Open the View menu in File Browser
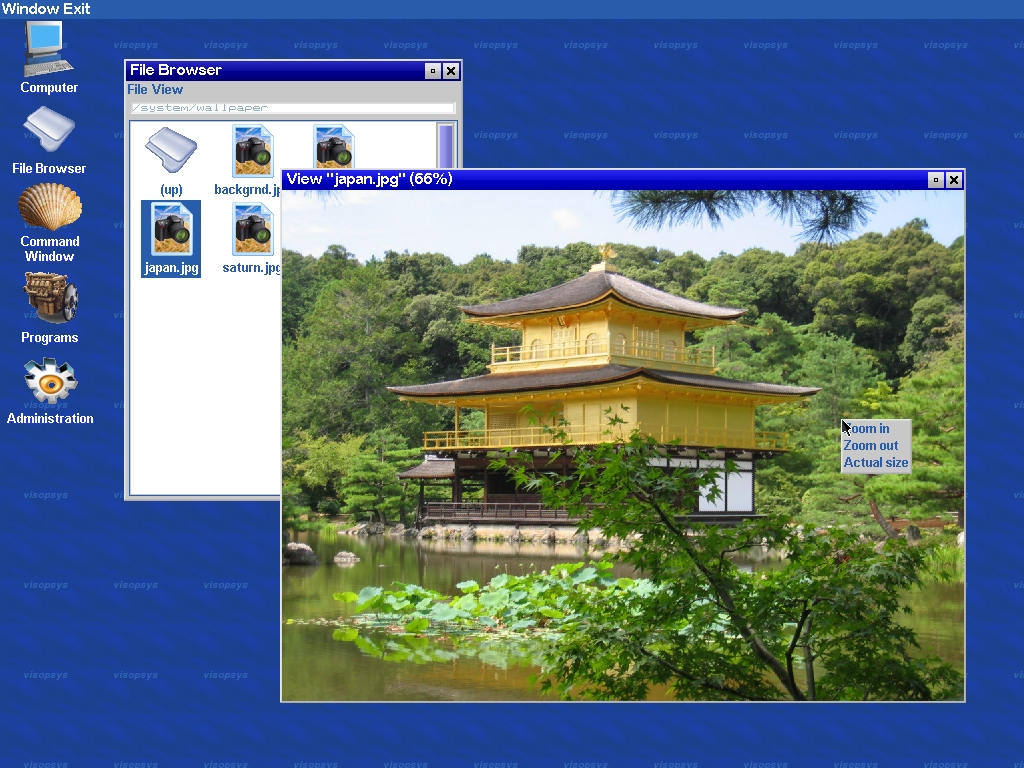Screen dimensions: 1024x768 pyautogui.click(x=168, y=89)
